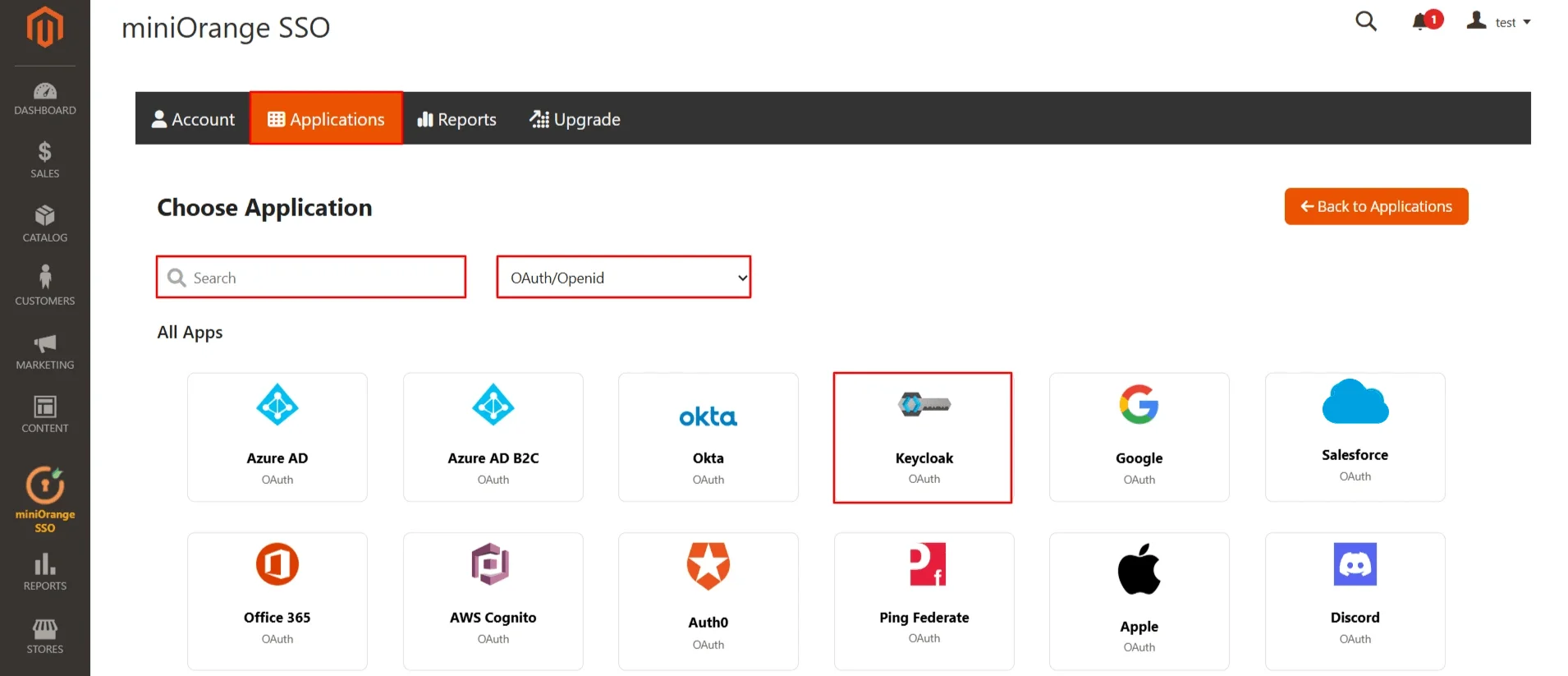Click Back to Applications button
Screen dimensions: 1568x676
click(x=1376, y=206)
